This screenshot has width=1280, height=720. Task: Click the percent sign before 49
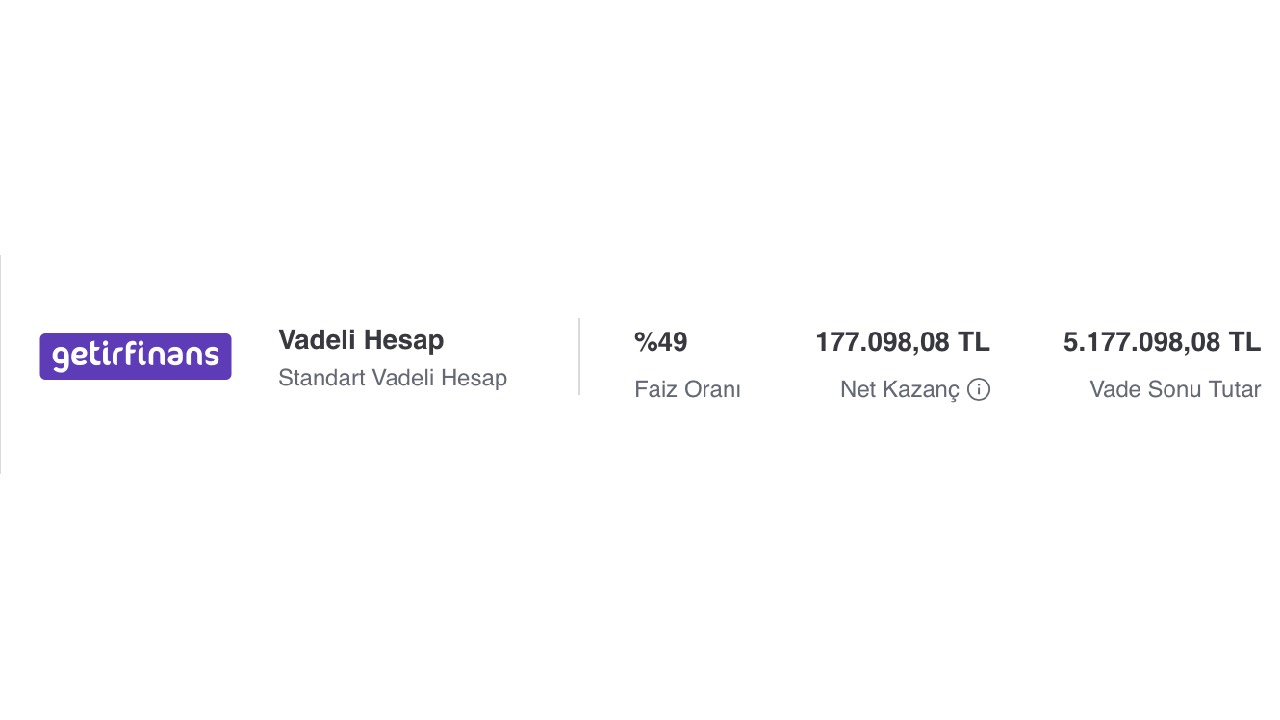pos(645,342)
